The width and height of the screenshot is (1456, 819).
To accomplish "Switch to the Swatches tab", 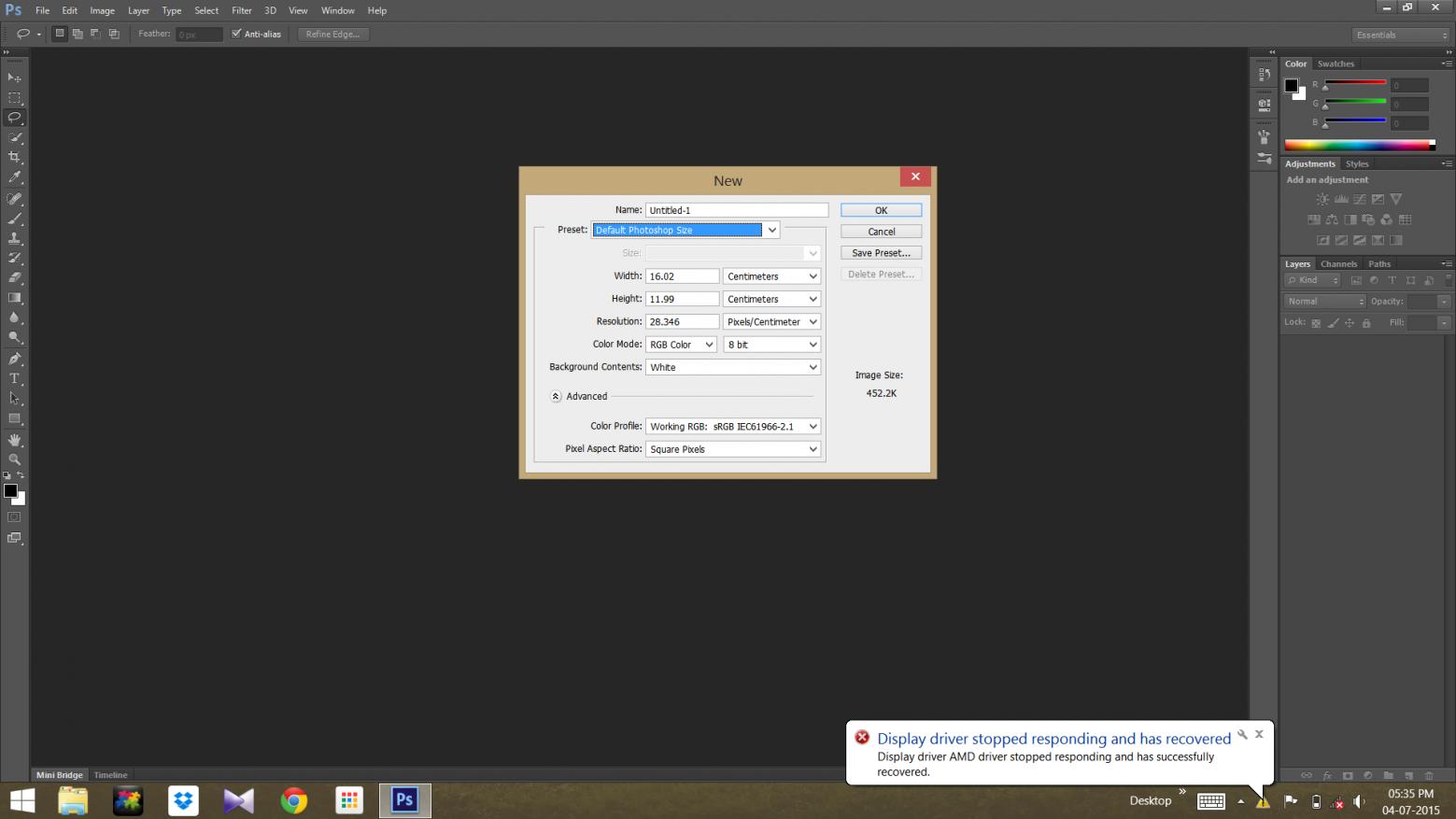I will 1336,64.
